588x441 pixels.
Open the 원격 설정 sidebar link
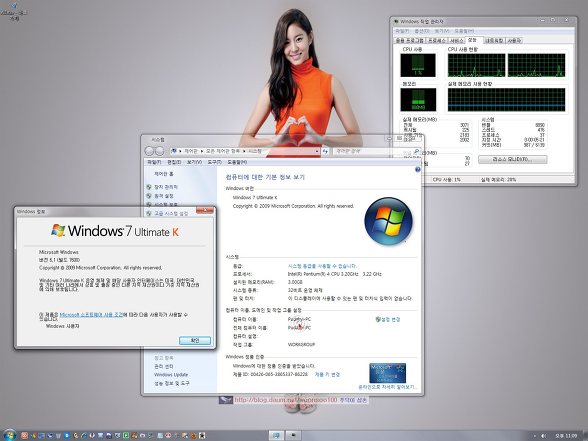coord(164,196)
